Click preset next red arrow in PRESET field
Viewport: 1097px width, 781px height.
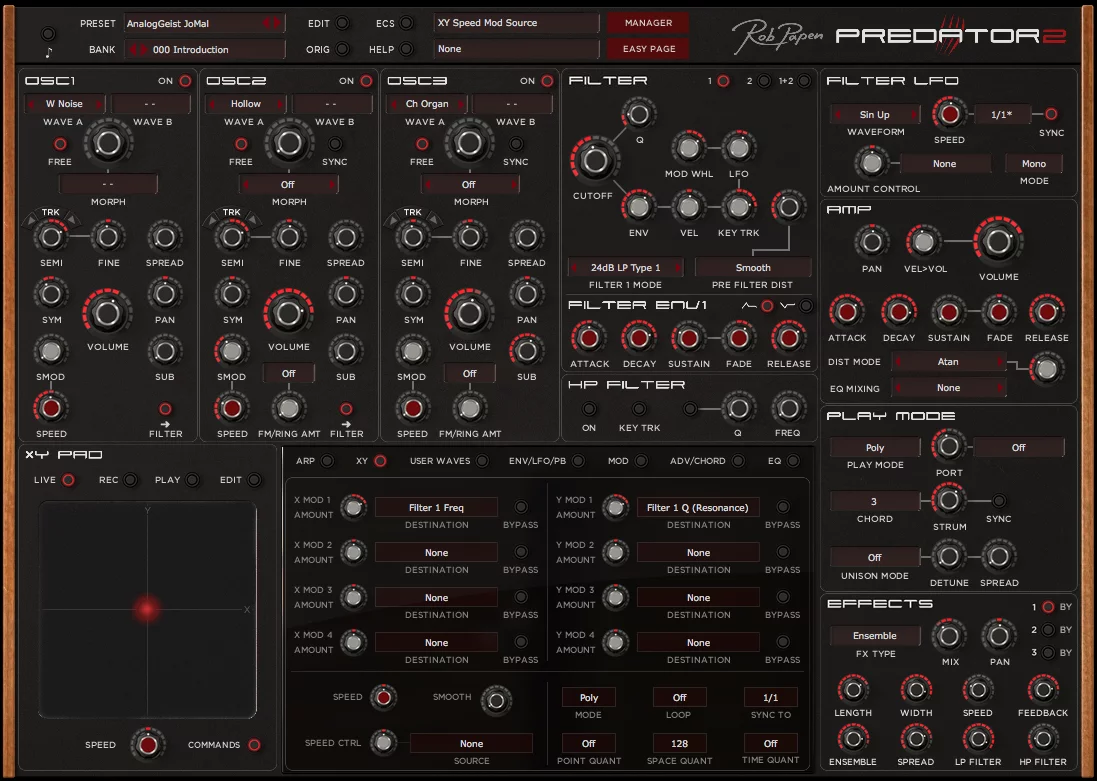pos(276,23)
